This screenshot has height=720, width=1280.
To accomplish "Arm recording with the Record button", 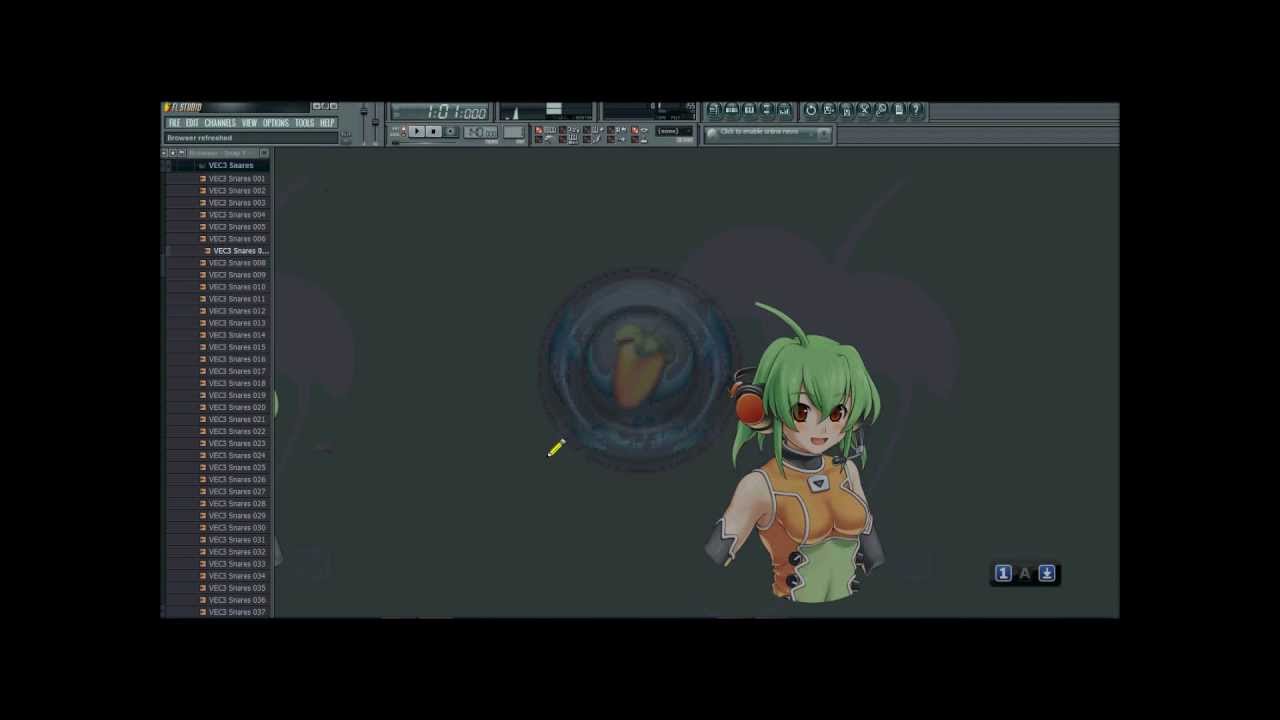I will pos(450,131).
